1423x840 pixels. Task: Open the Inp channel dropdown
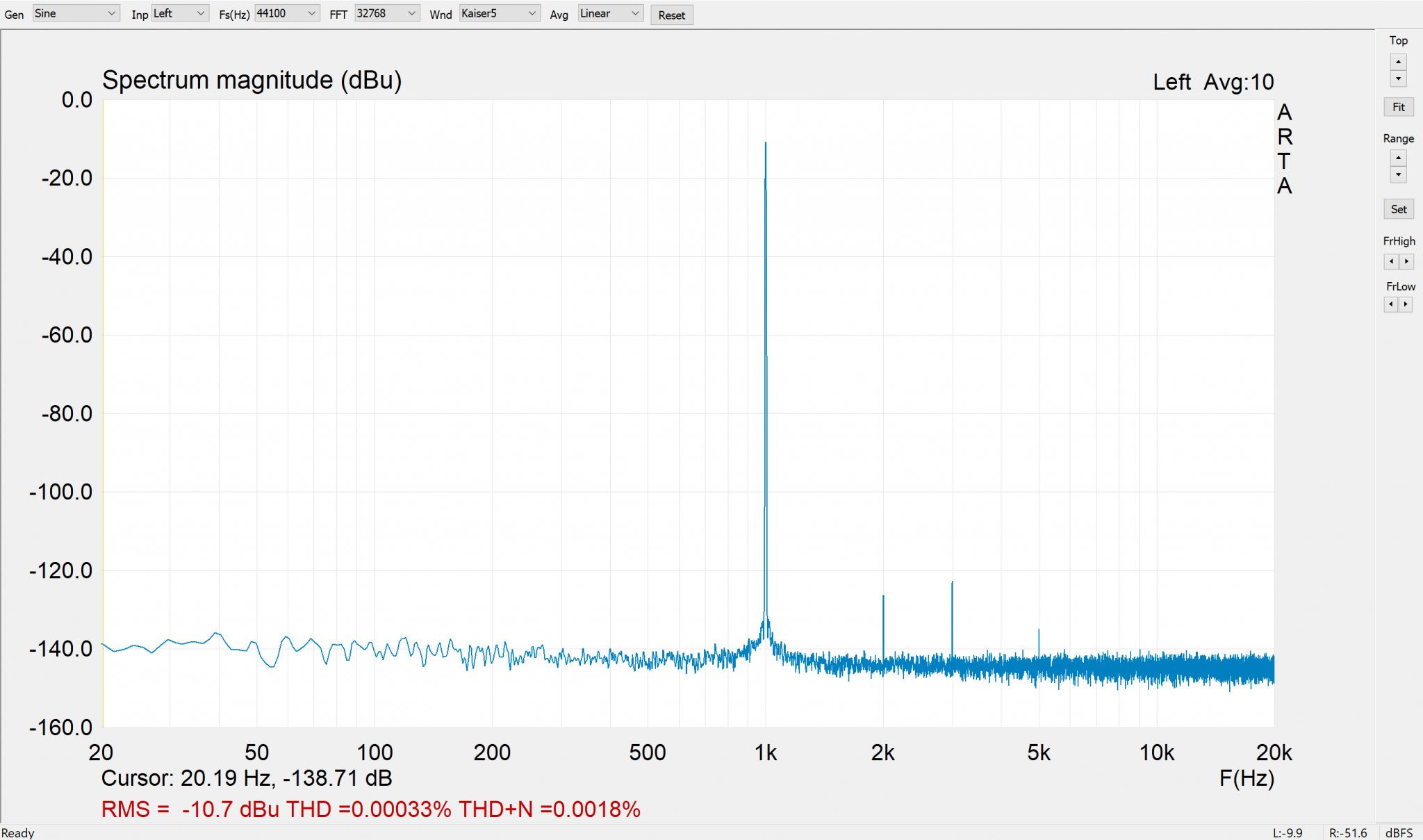tap(179, 14)
